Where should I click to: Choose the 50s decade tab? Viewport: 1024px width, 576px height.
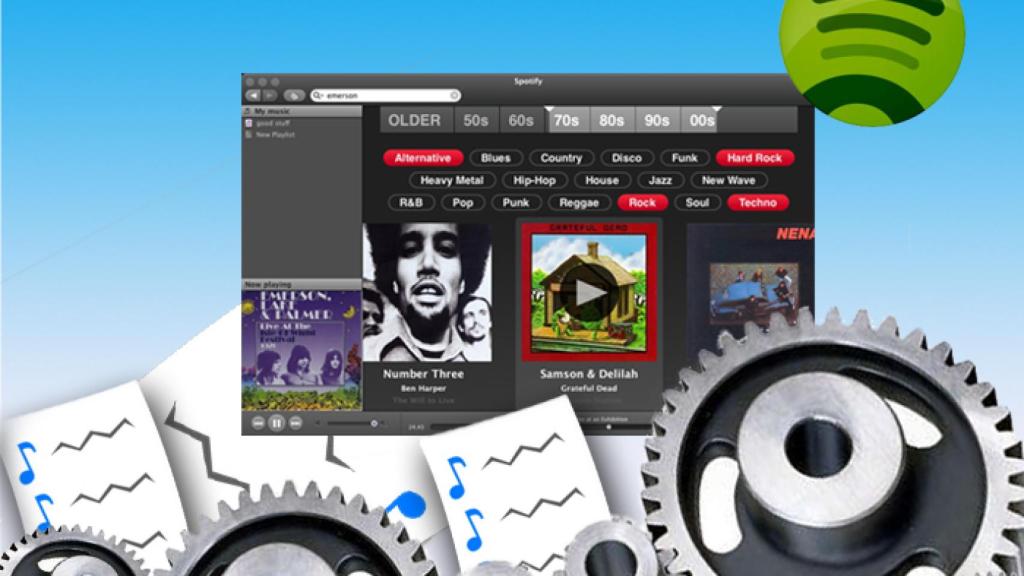click(476, 120)
